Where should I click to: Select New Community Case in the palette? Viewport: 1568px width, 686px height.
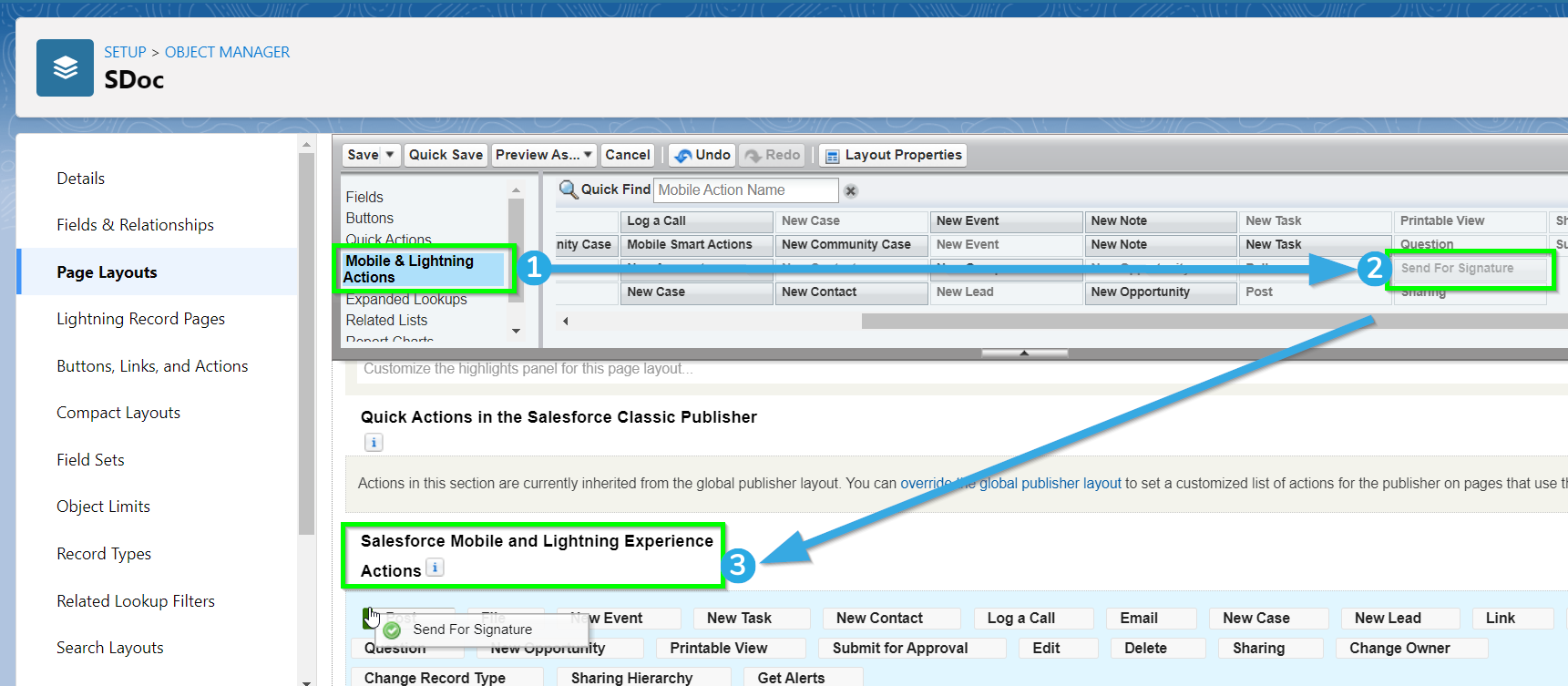851,244
